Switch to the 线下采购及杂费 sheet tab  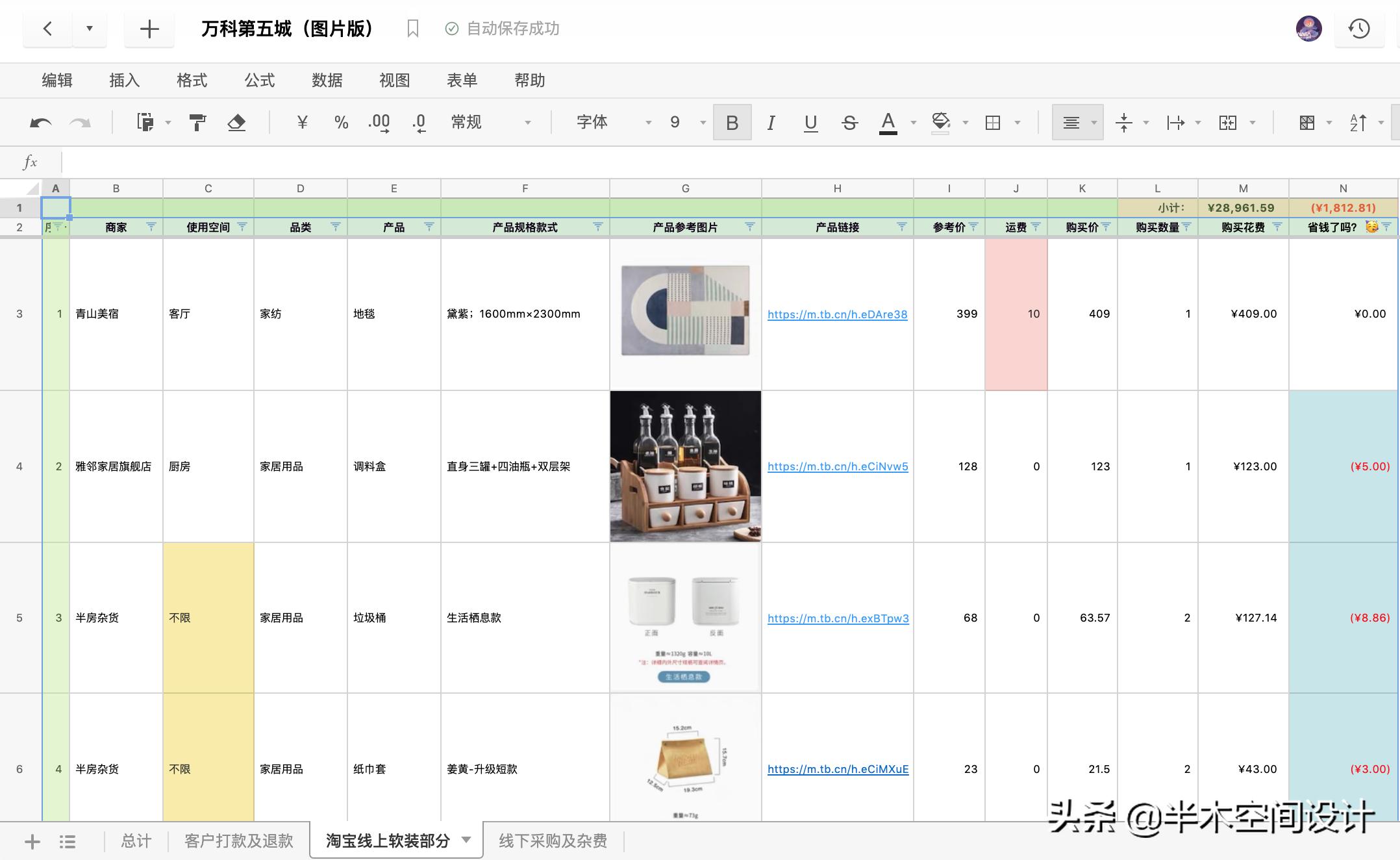tap(551, 841)
